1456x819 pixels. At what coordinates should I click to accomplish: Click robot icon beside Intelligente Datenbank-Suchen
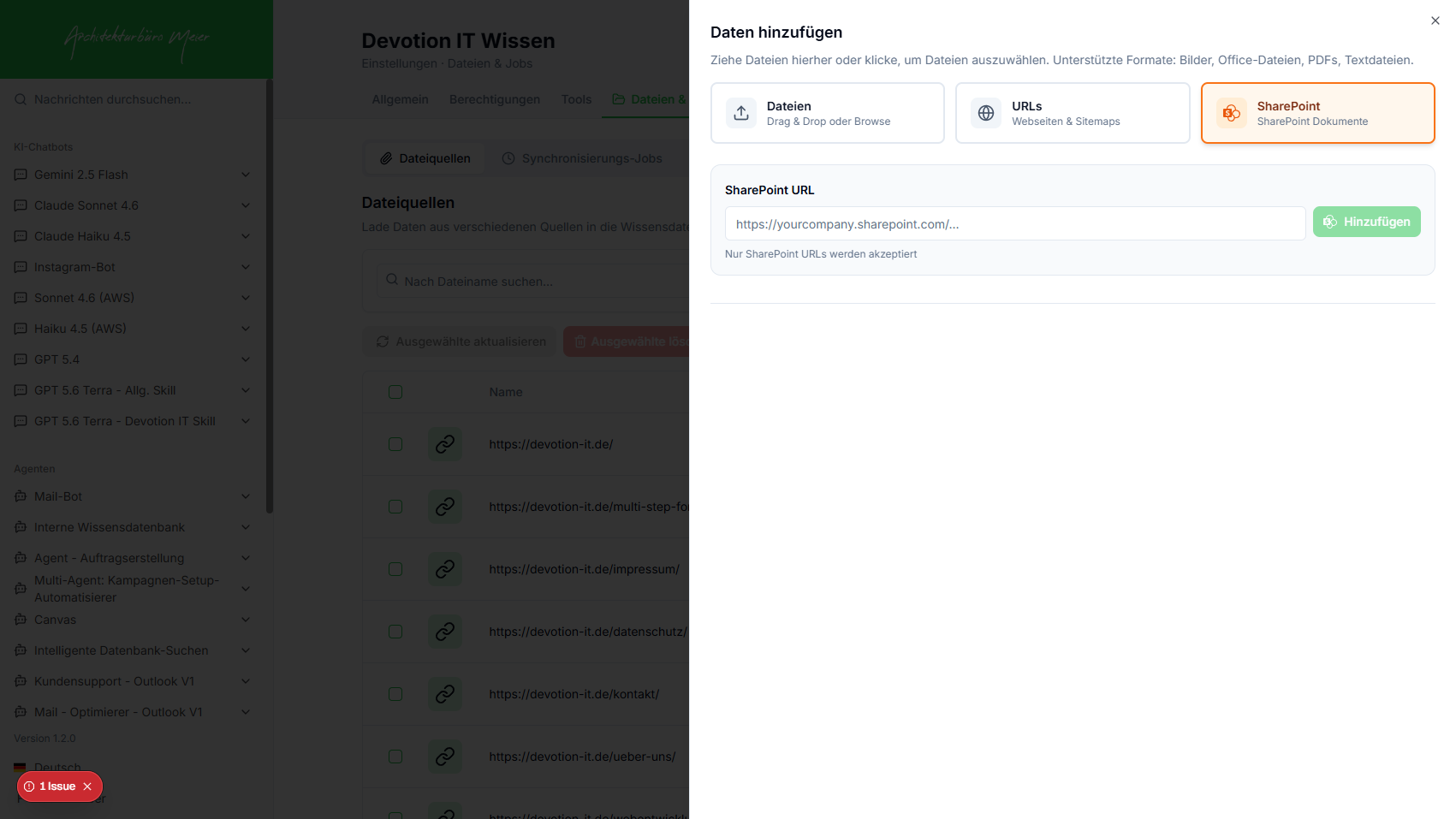click(21, 650)
